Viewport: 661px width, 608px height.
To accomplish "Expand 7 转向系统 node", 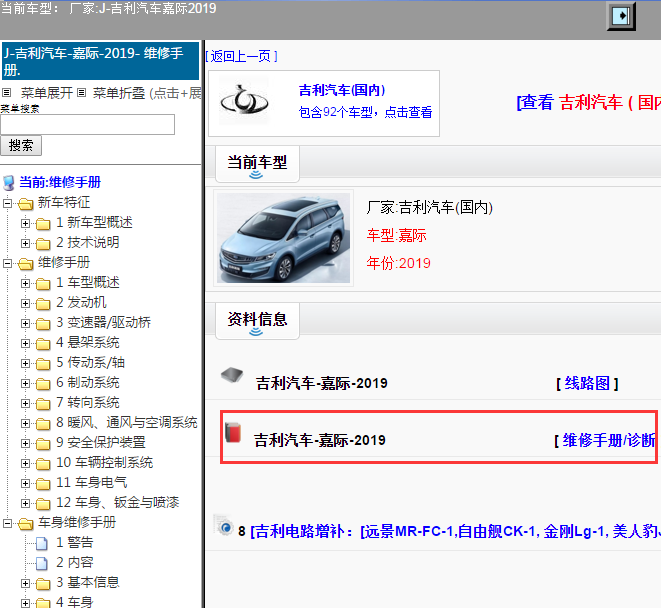I will [25, 403].
